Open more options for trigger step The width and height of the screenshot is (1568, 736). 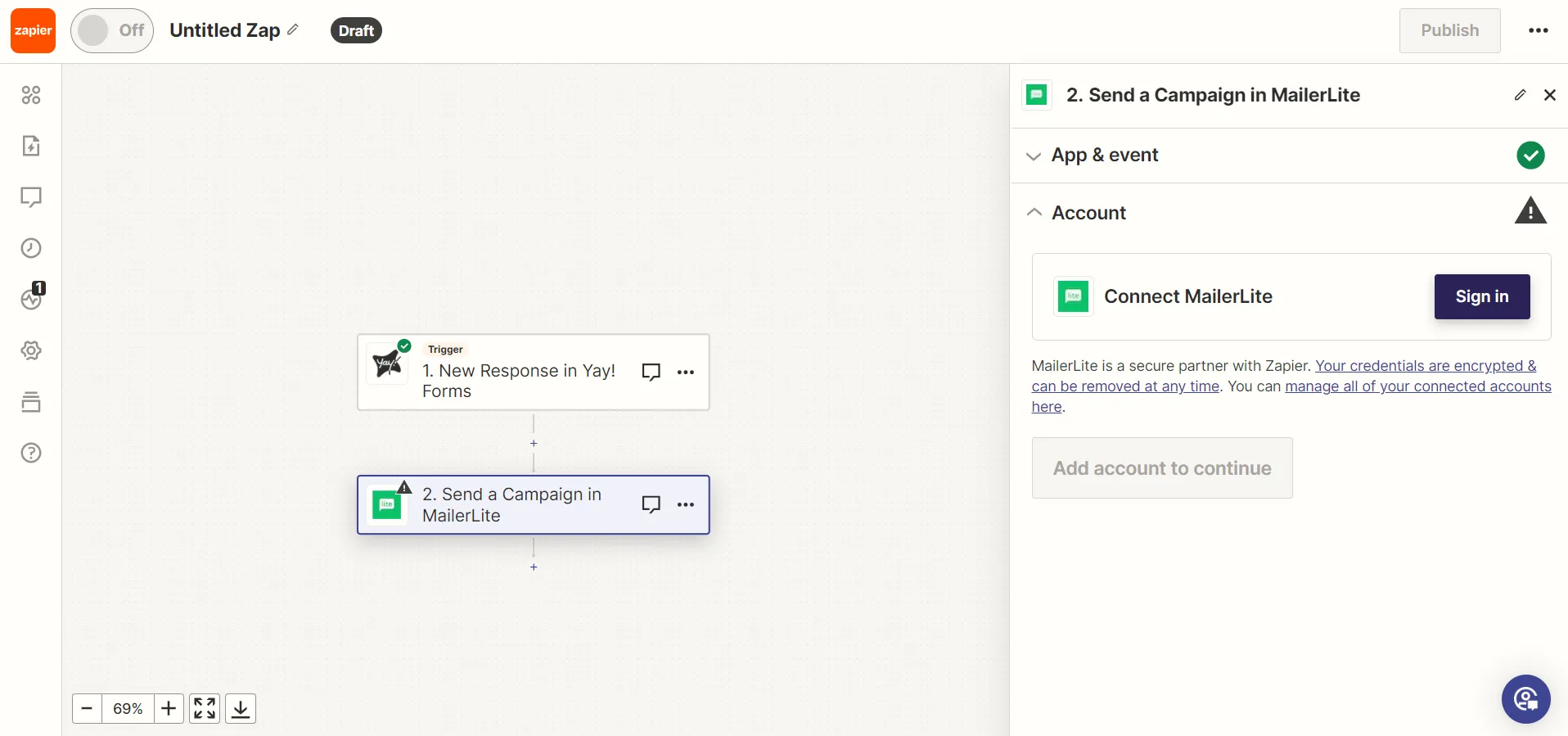tap(686, 372)
